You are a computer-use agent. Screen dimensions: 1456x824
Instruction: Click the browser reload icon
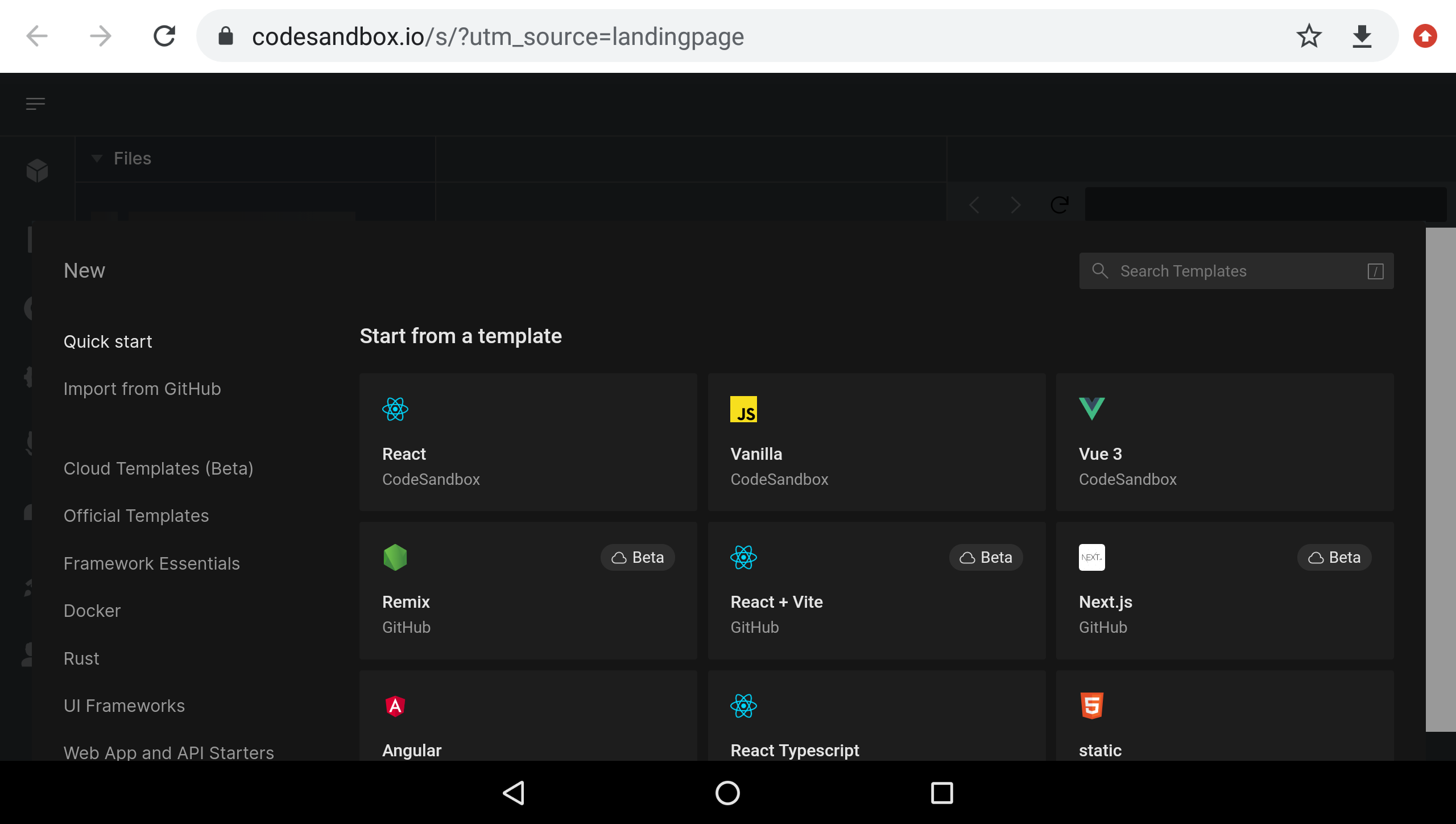coord(164,36)
